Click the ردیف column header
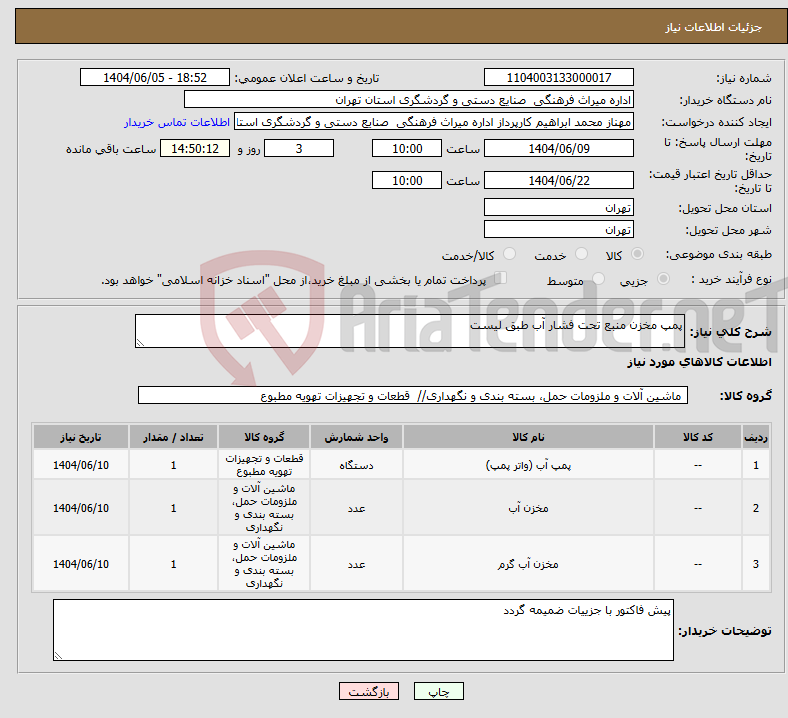The height and width of the screenshot is (718, 788). (755, 437)
